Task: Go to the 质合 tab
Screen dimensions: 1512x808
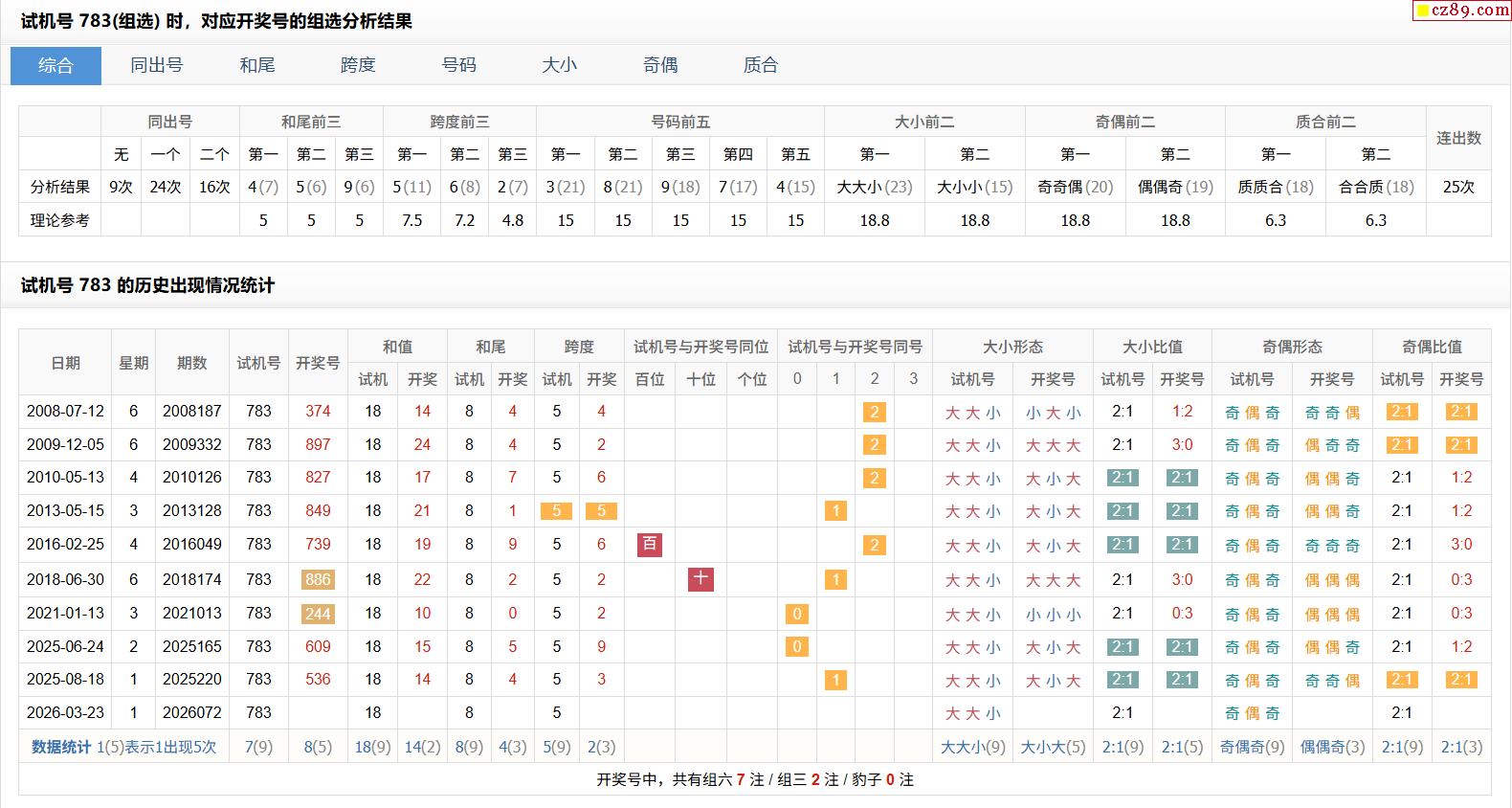Action: click(761, 65)
